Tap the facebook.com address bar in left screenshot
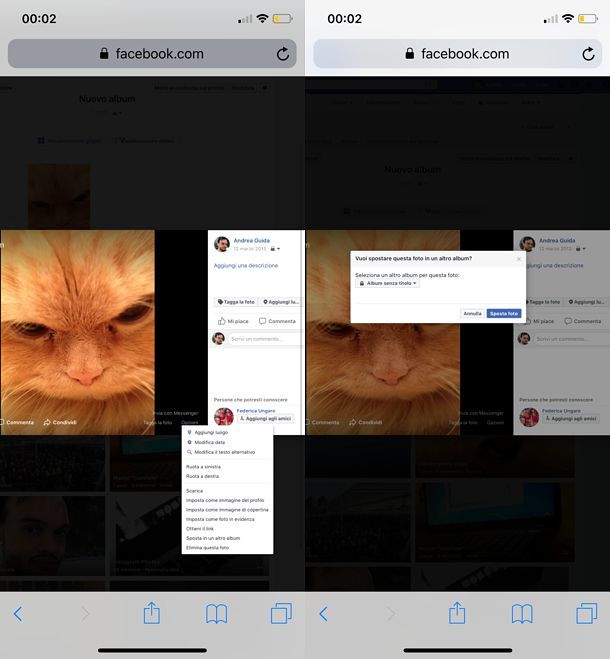The image size is (610, 659). 152,54
